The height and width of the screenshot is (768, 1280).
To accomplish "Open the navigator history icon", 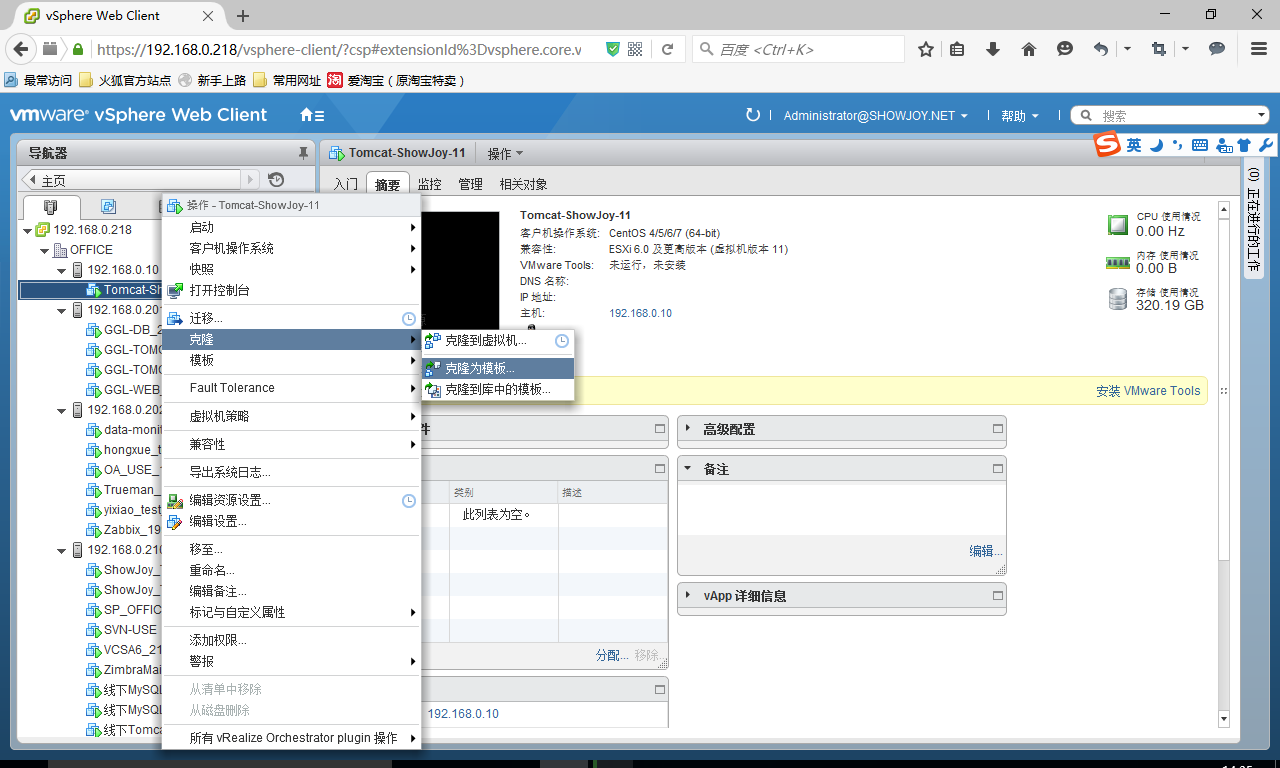I will (x=276, y=180).
